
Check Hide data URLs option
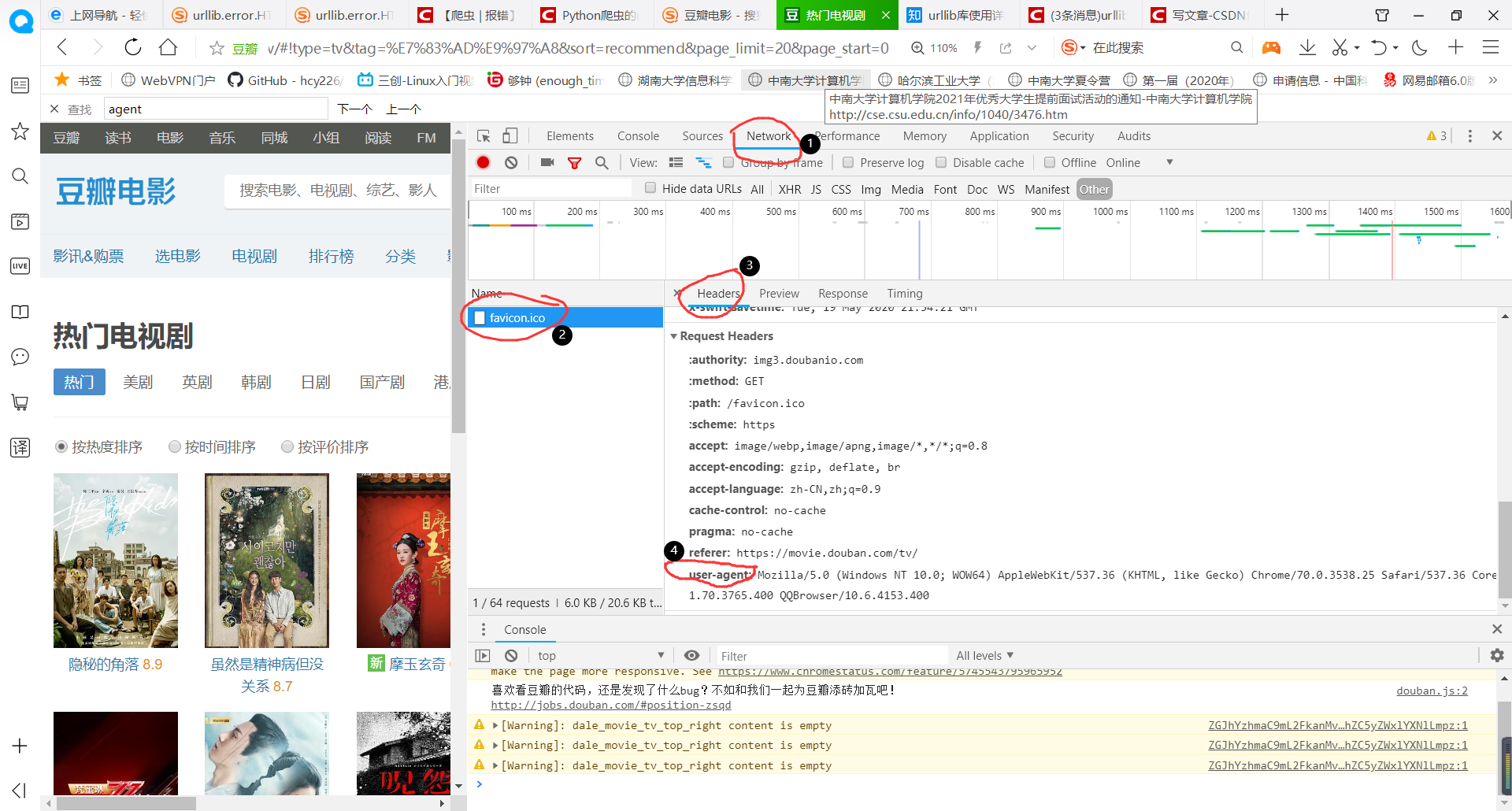click(650, 187)
